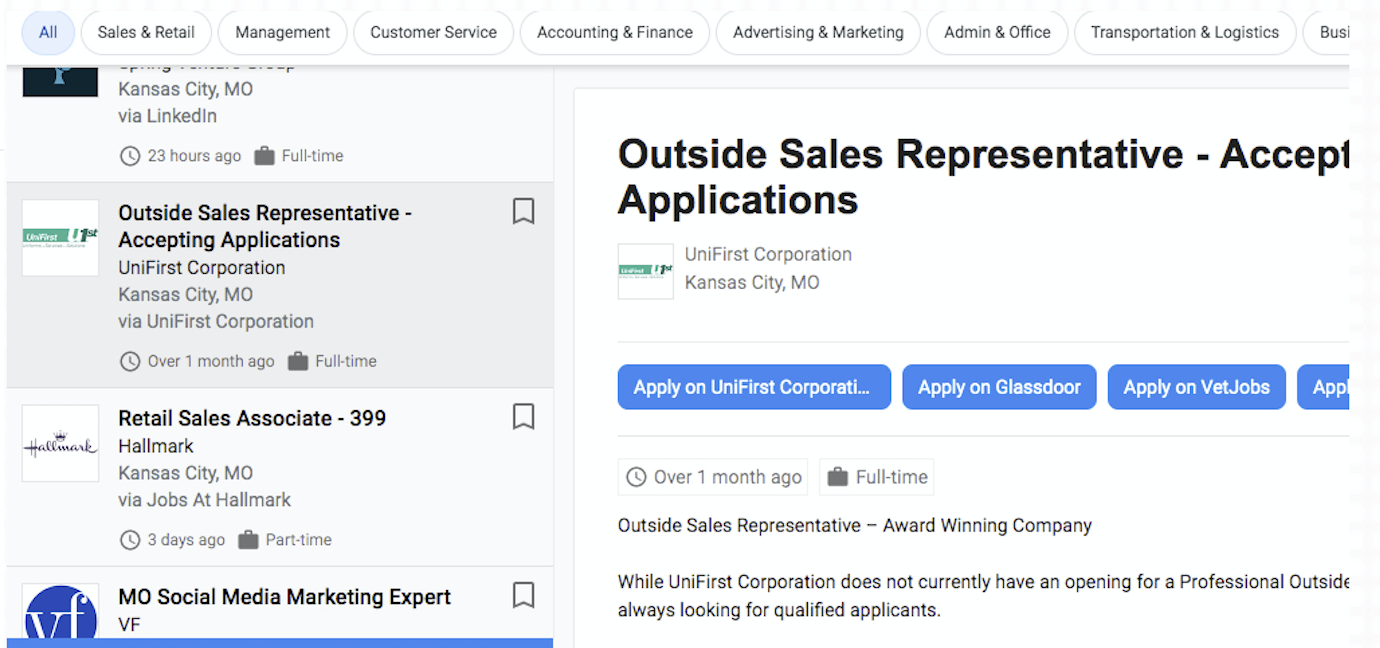Click the UniFirst logo in job list
Viewport: 1380px width, 648px height.
60,238
